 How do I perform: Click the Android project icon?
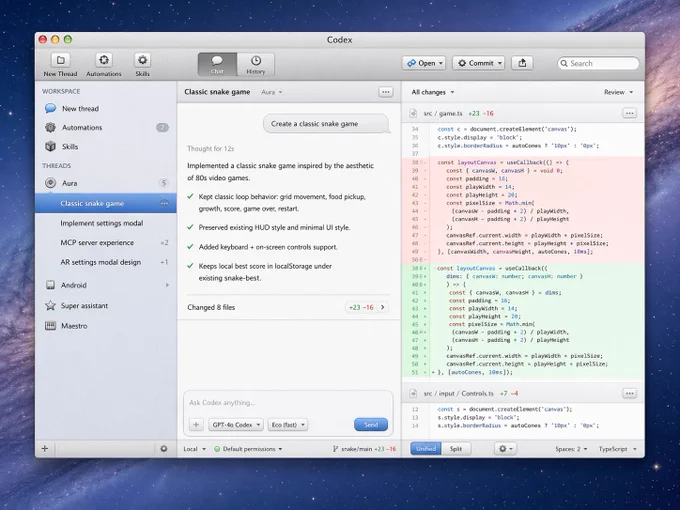[50, 285]
